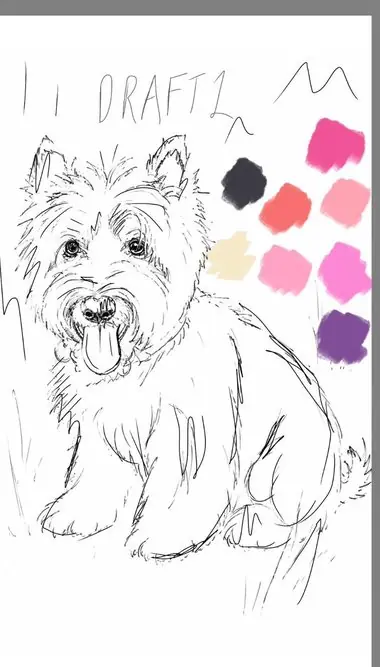Image resolution: width=380 pixels, height=667 pixels.
Task: Sample the hot pink paint swatch
Action: 335,145
